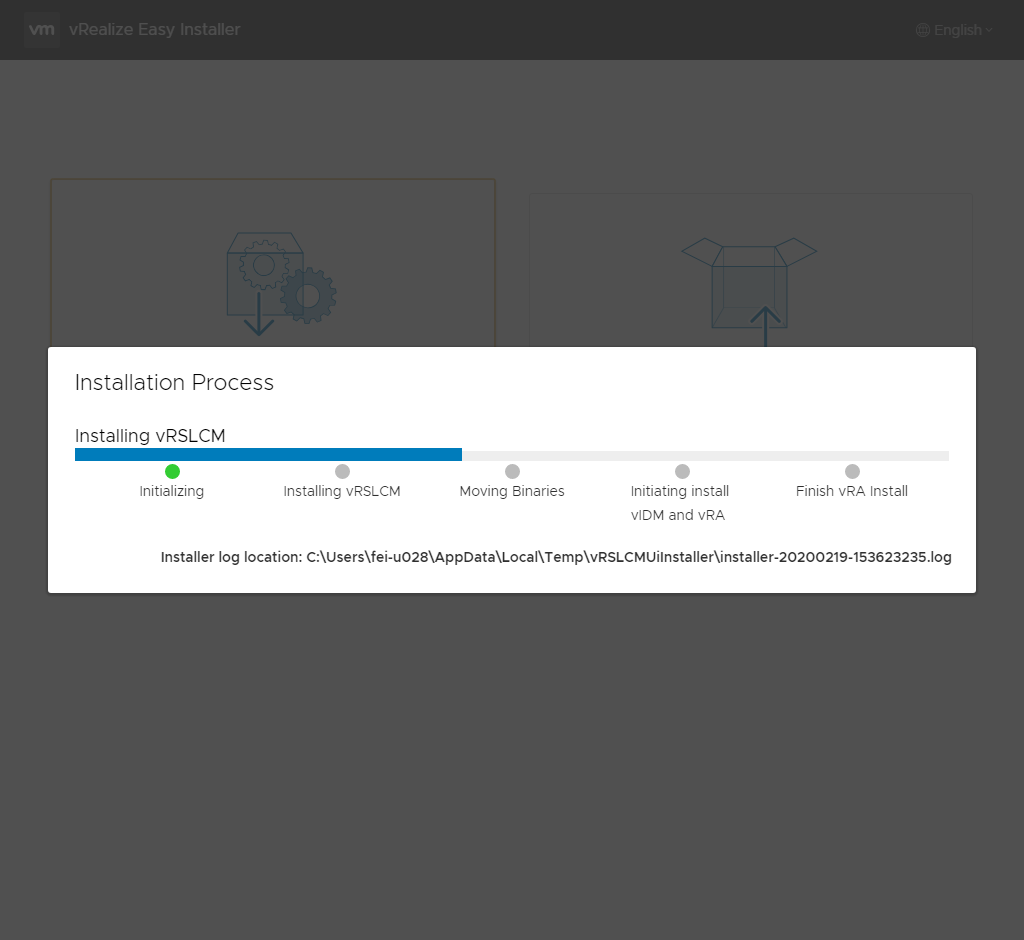
Task: Click the Moving Binaries step dot
Action: click(513, 472)
